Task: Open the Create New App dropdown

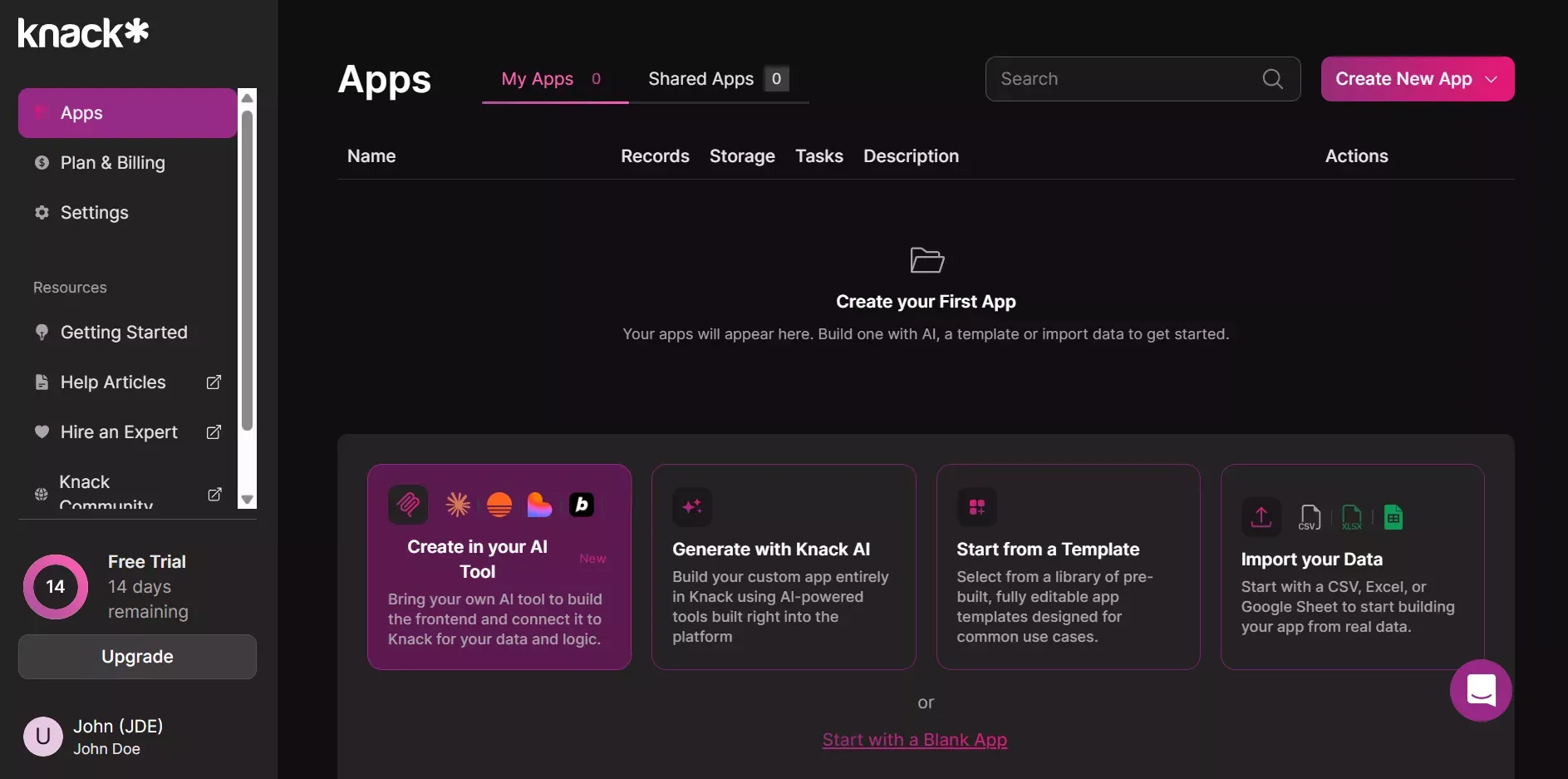Action: pos(1418,79)
